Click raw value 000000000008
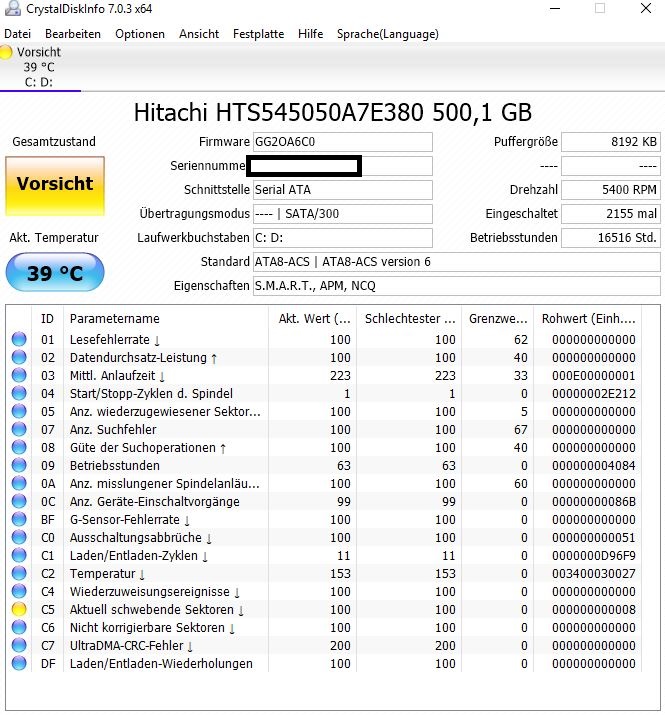This screenshot has height=715, width=665. [593, 610]
